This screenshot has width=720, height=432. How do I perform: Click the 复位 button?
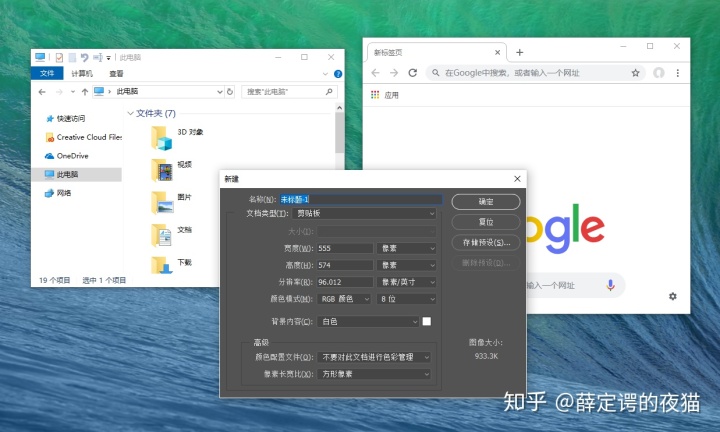click(x=486, y=222)
